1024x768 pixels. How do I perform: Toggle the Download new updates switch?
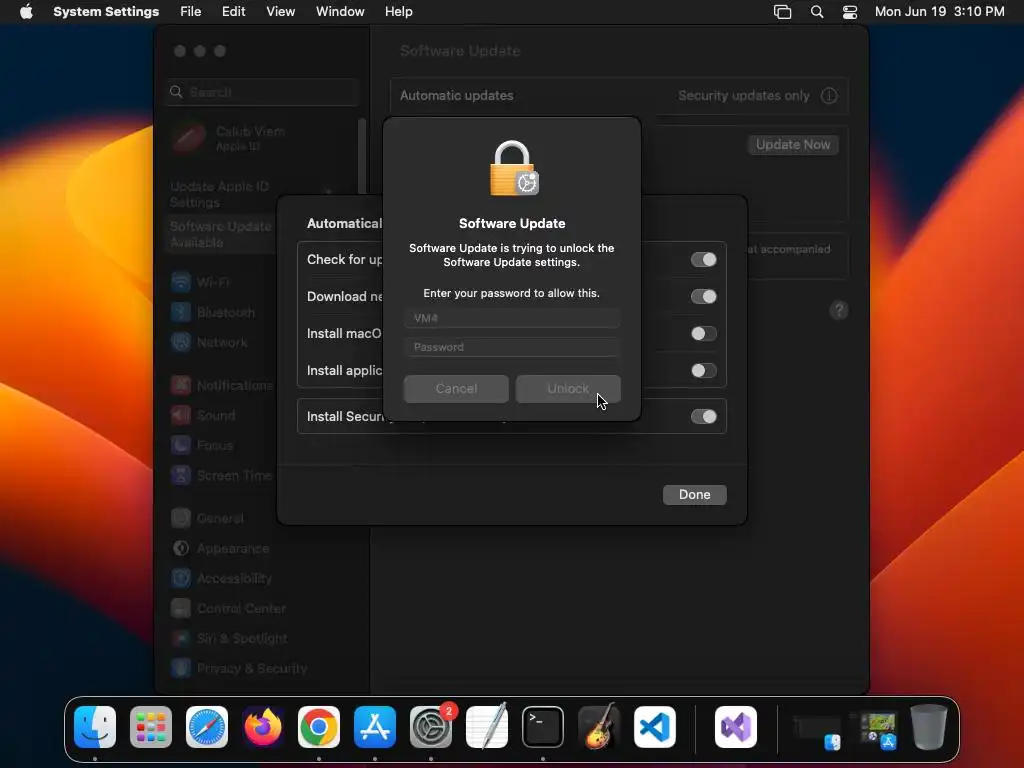click(x=703, y=296)
